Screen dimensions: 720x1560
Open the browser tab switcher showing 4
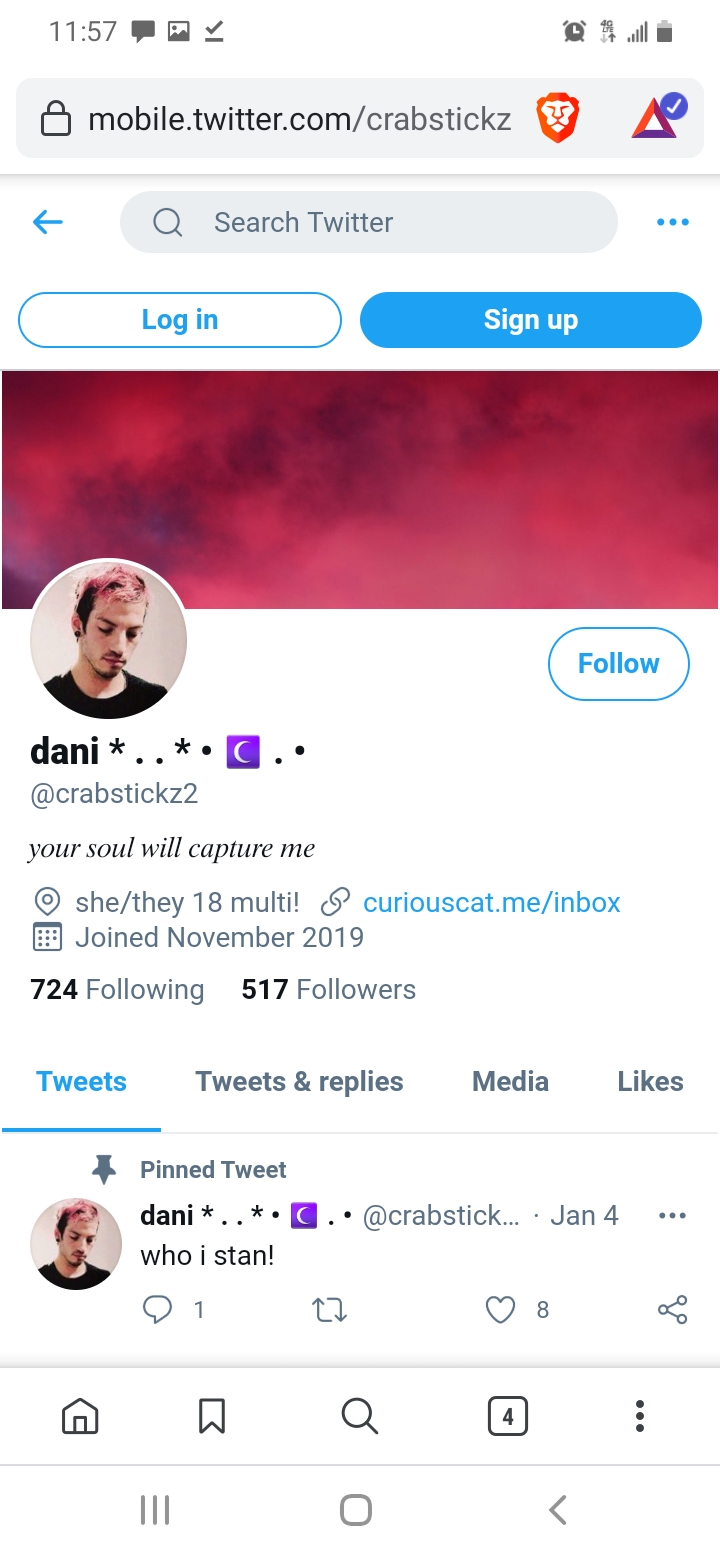(508, 1415)
